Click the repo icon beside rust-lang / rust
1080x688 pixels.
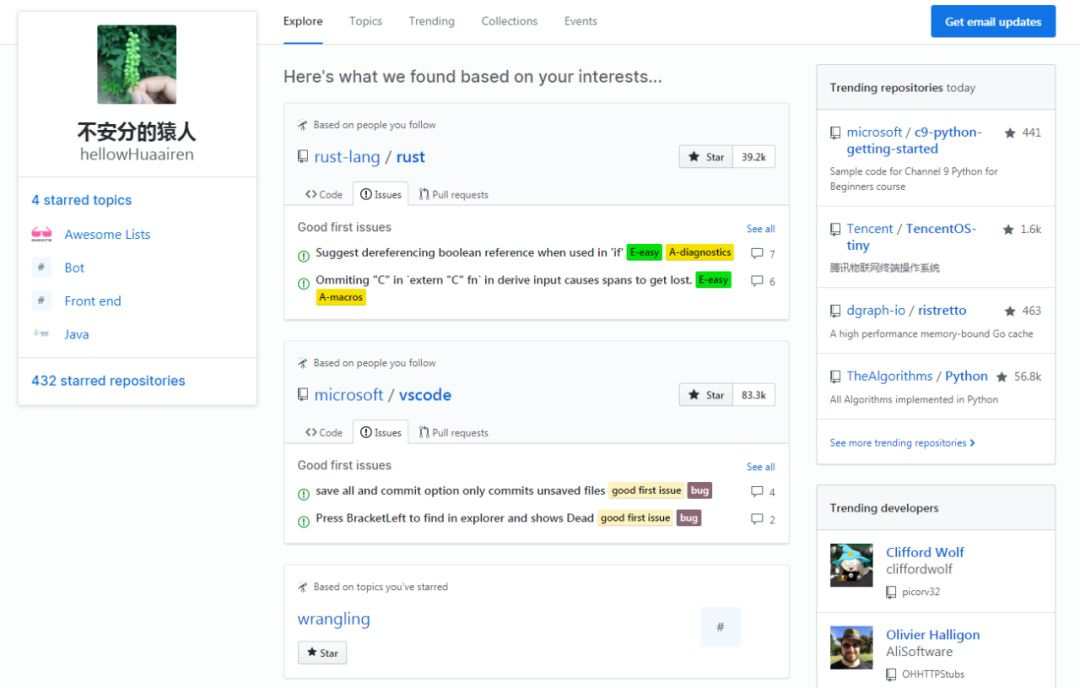pyautogui.click(x=302, y=156)
